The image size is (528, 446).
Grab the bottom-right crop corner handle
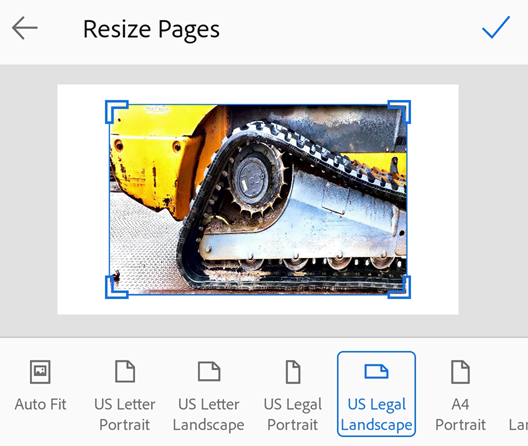pyautogui.click(x=399, y=287)
